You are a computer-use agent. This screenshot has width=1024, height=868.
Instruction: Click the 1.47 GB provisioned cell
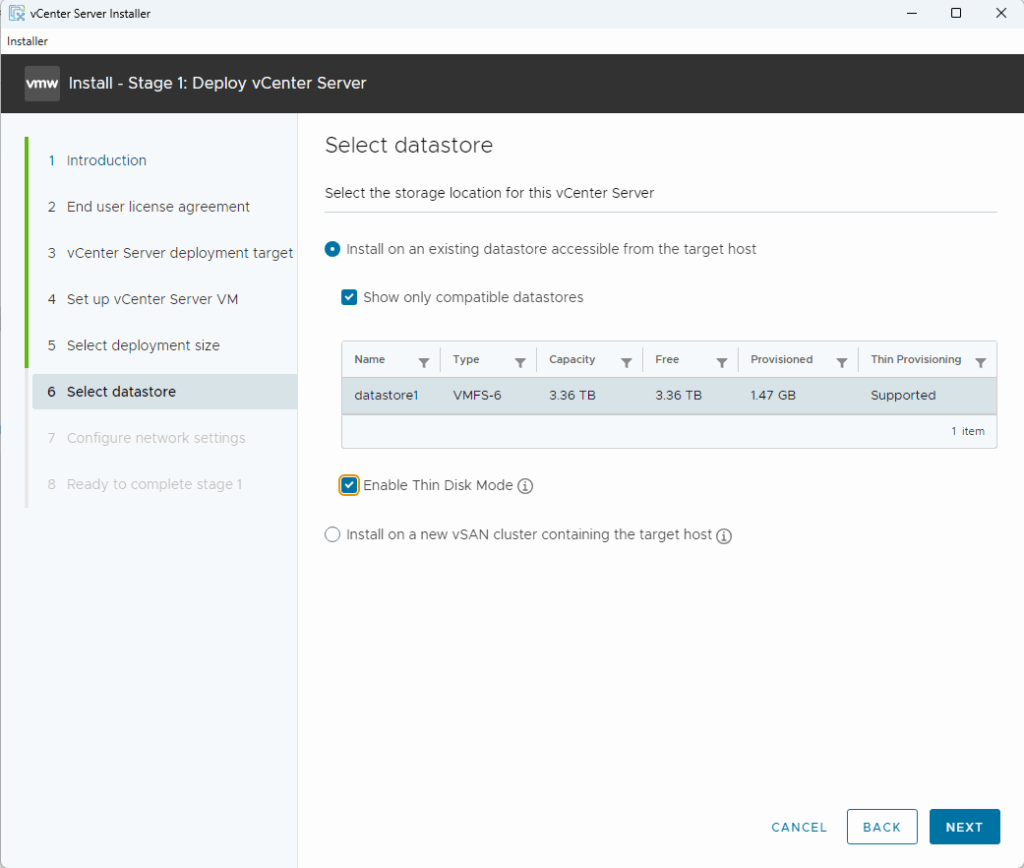pyautogui.click(x=773, y=396)
